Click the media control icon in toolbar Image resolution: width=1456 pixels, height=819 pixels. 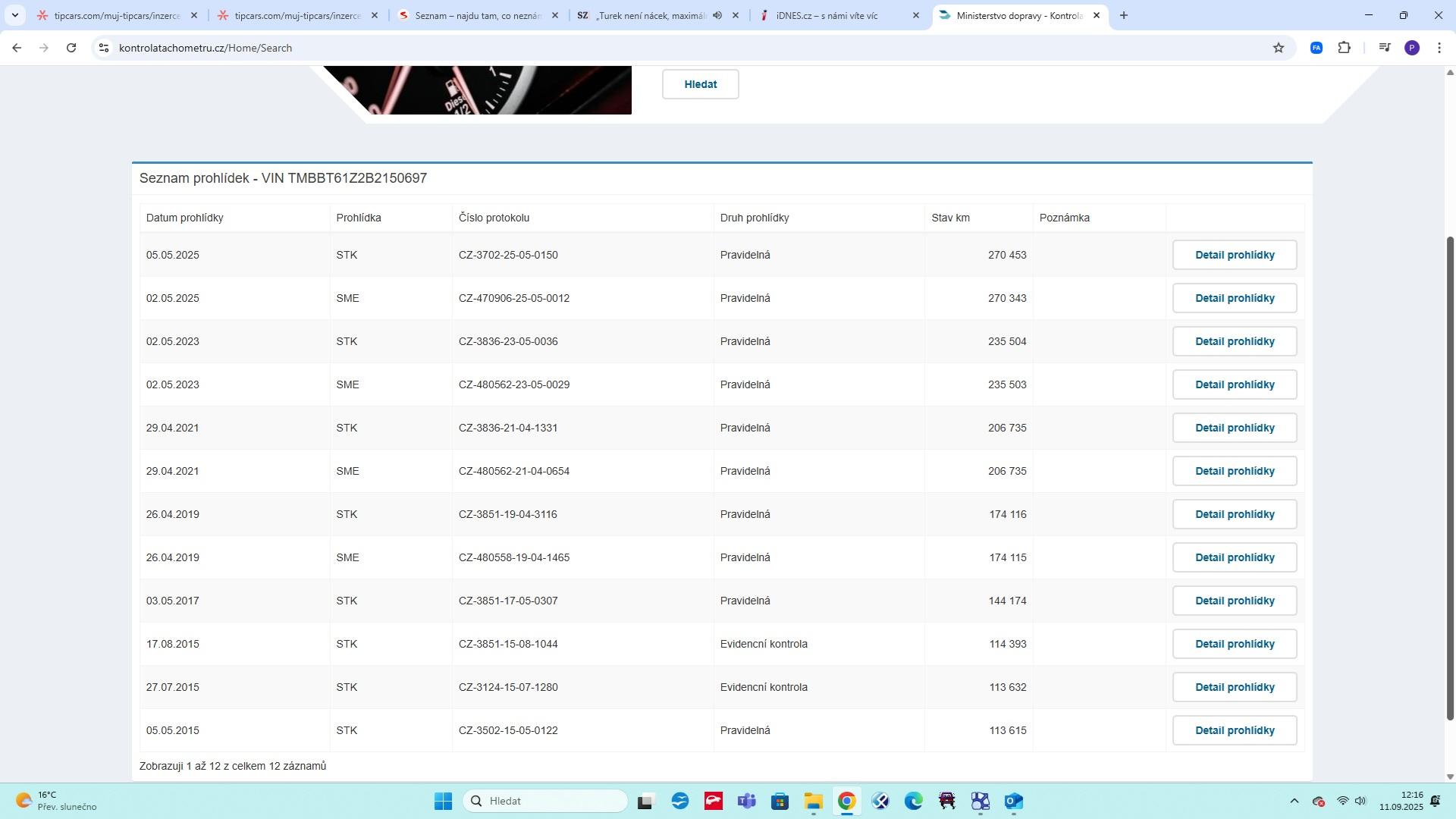1385,48
